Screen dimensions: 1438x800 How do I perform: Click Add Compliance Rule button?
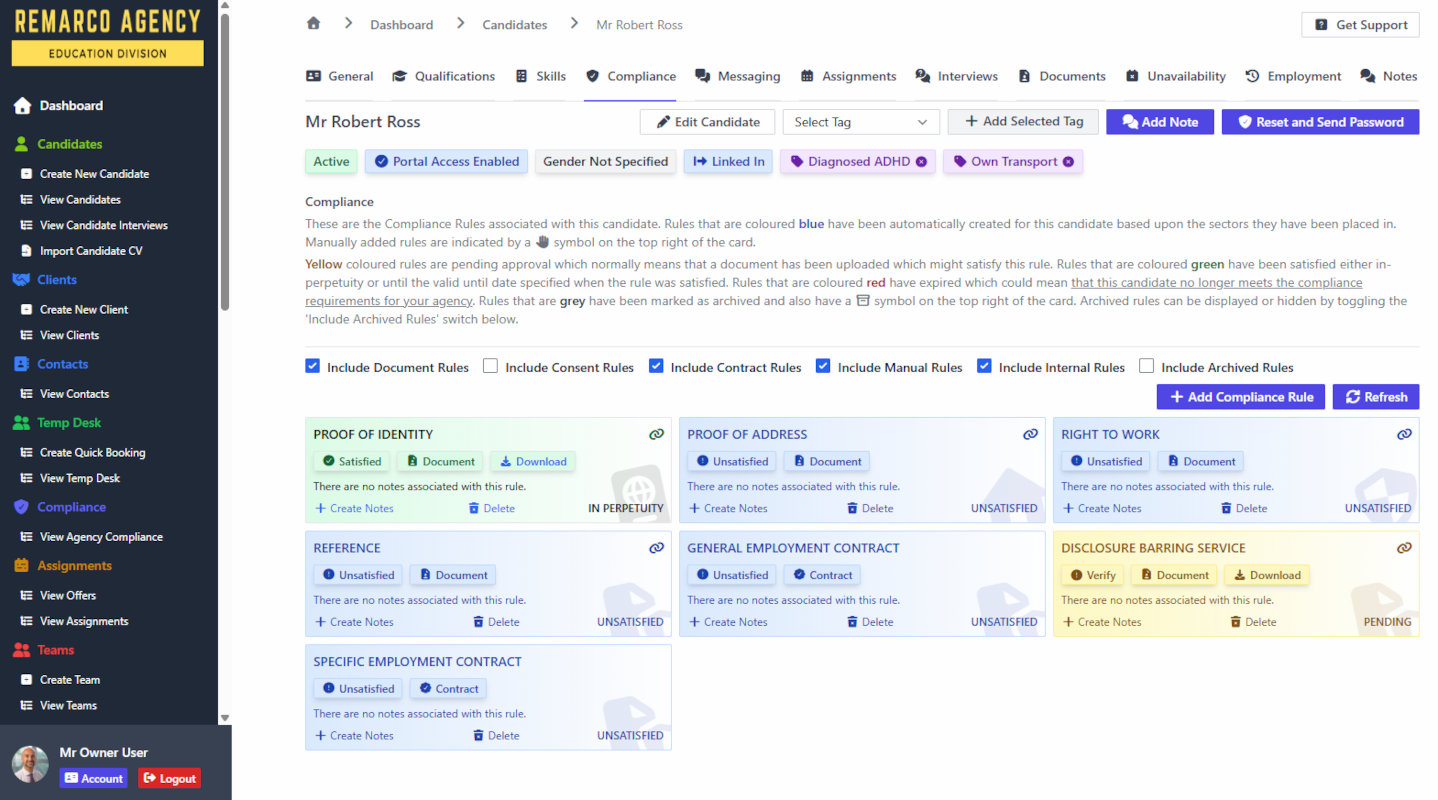[x=1241, y=397]
